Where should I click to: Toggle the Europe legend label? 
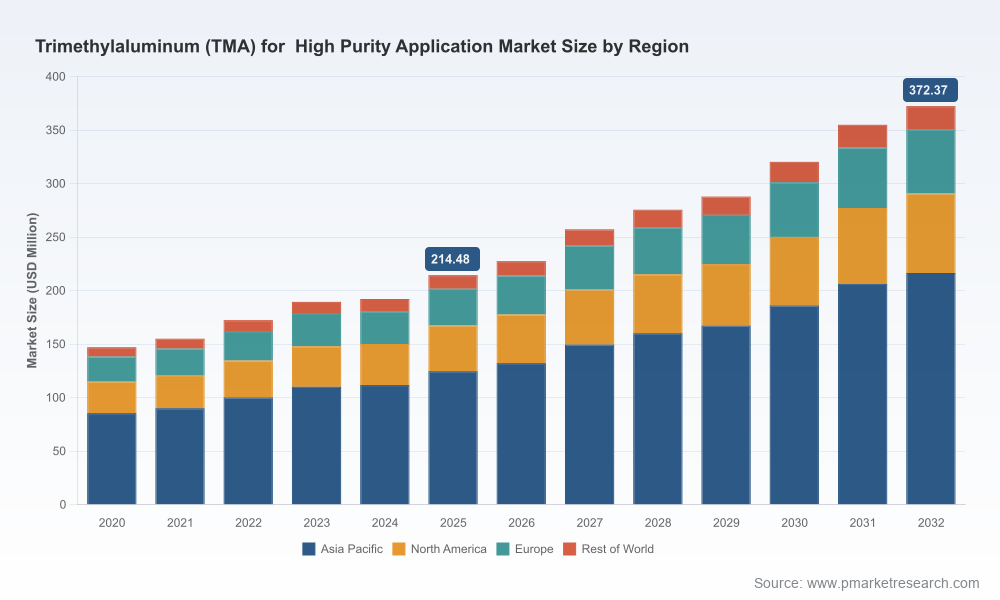(x=534, y=549)
